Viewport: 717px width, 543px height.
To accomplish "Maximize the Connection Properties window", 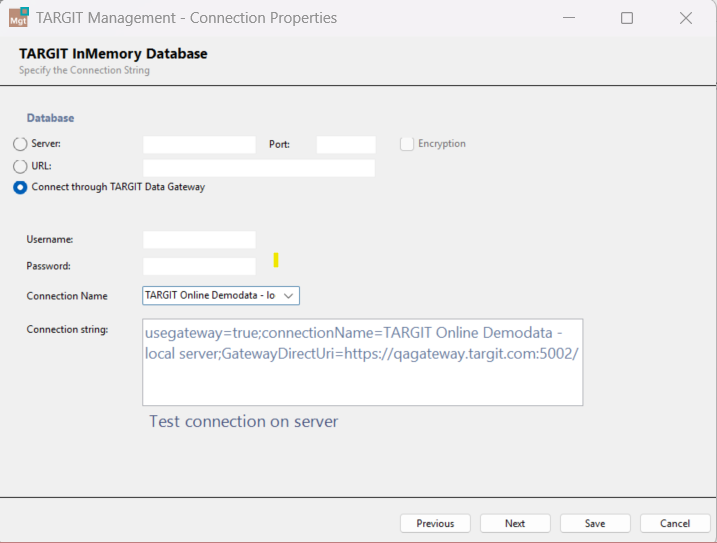I will [x=627, y=18].
